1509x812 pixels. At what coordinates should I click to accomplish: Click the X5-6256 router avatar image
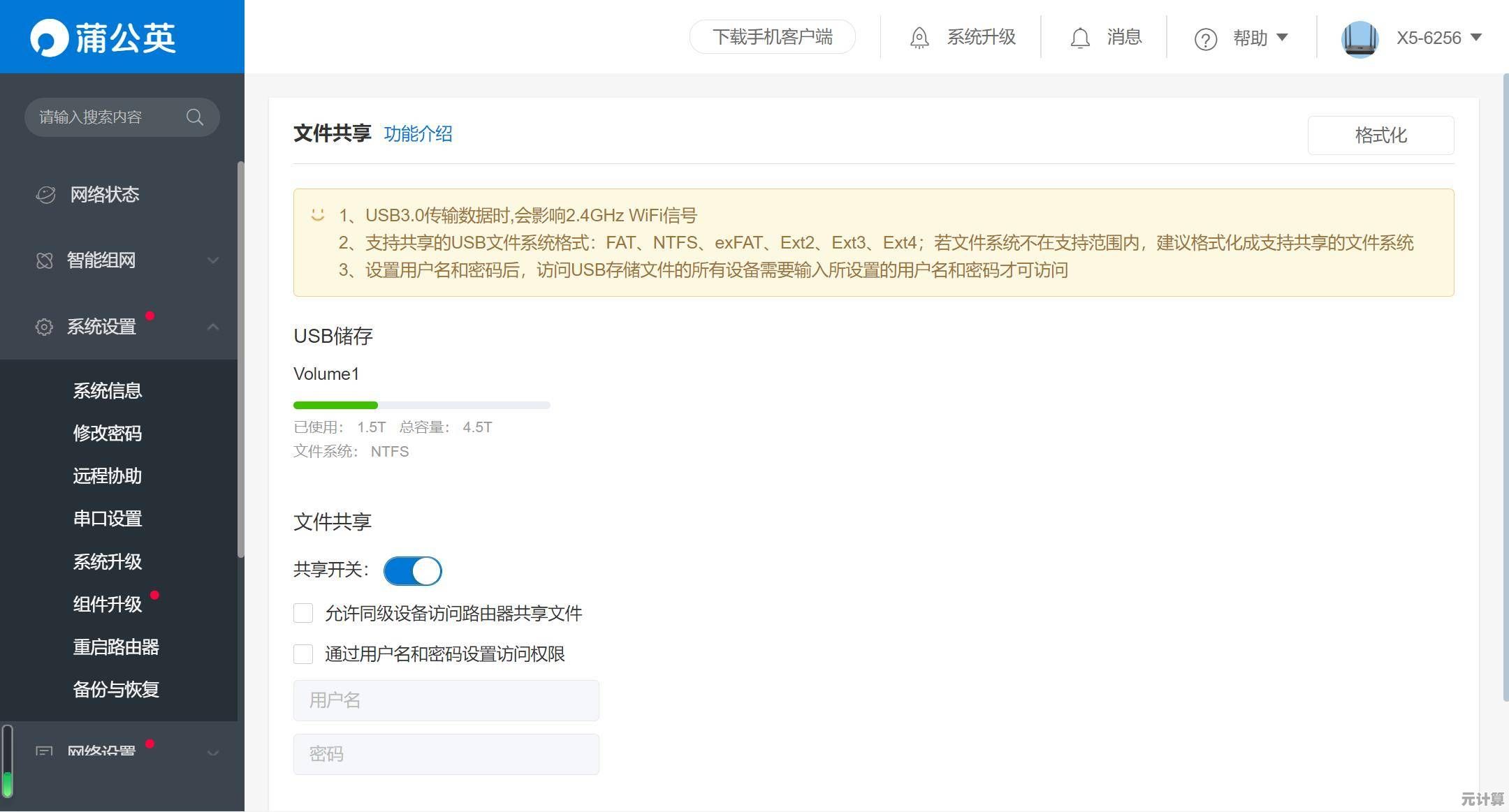1359,38
